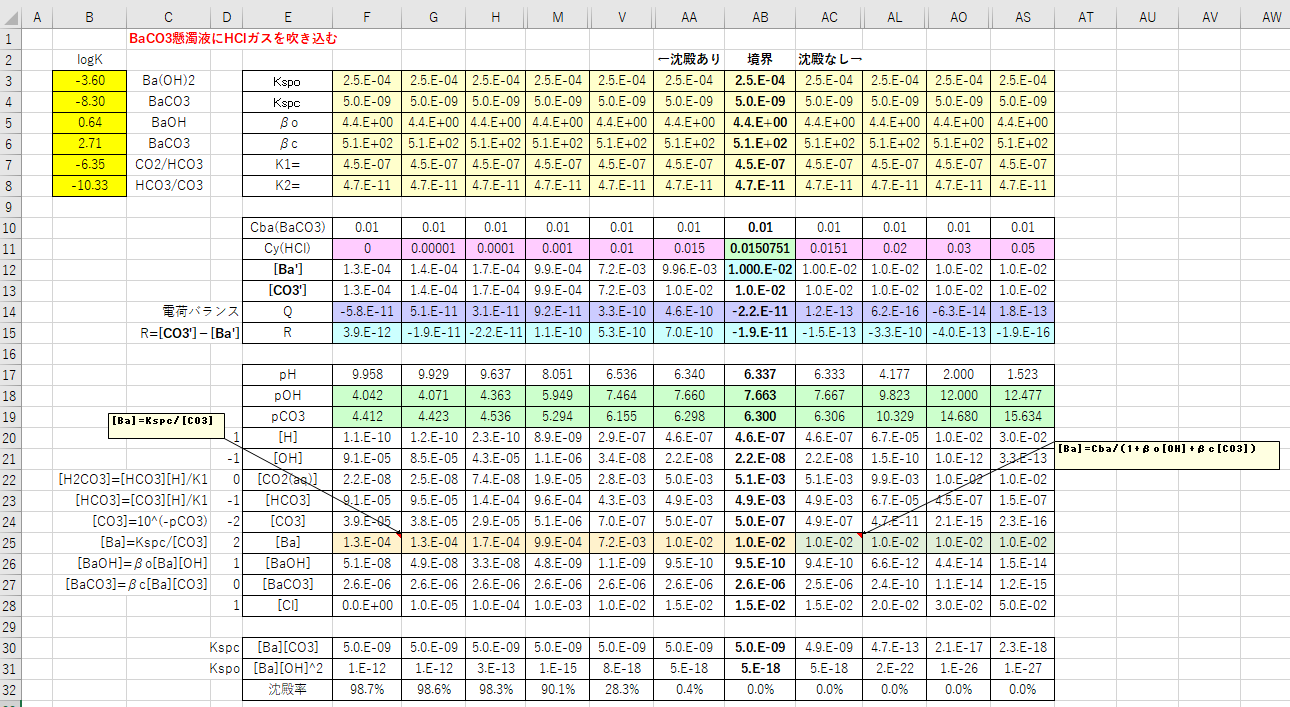
Task: Click the 電荷バランス label
Action: click(x=199, y=311)
